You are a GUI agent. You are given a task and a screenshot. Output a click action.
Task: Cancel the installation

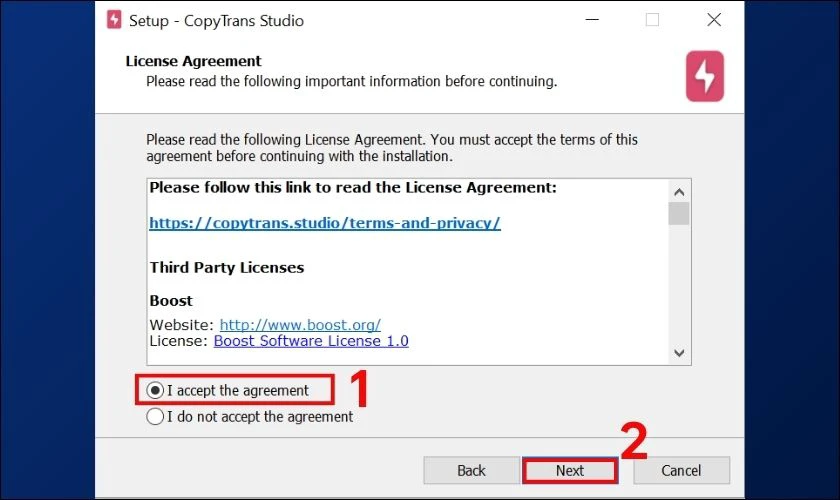tap(681, 471)
